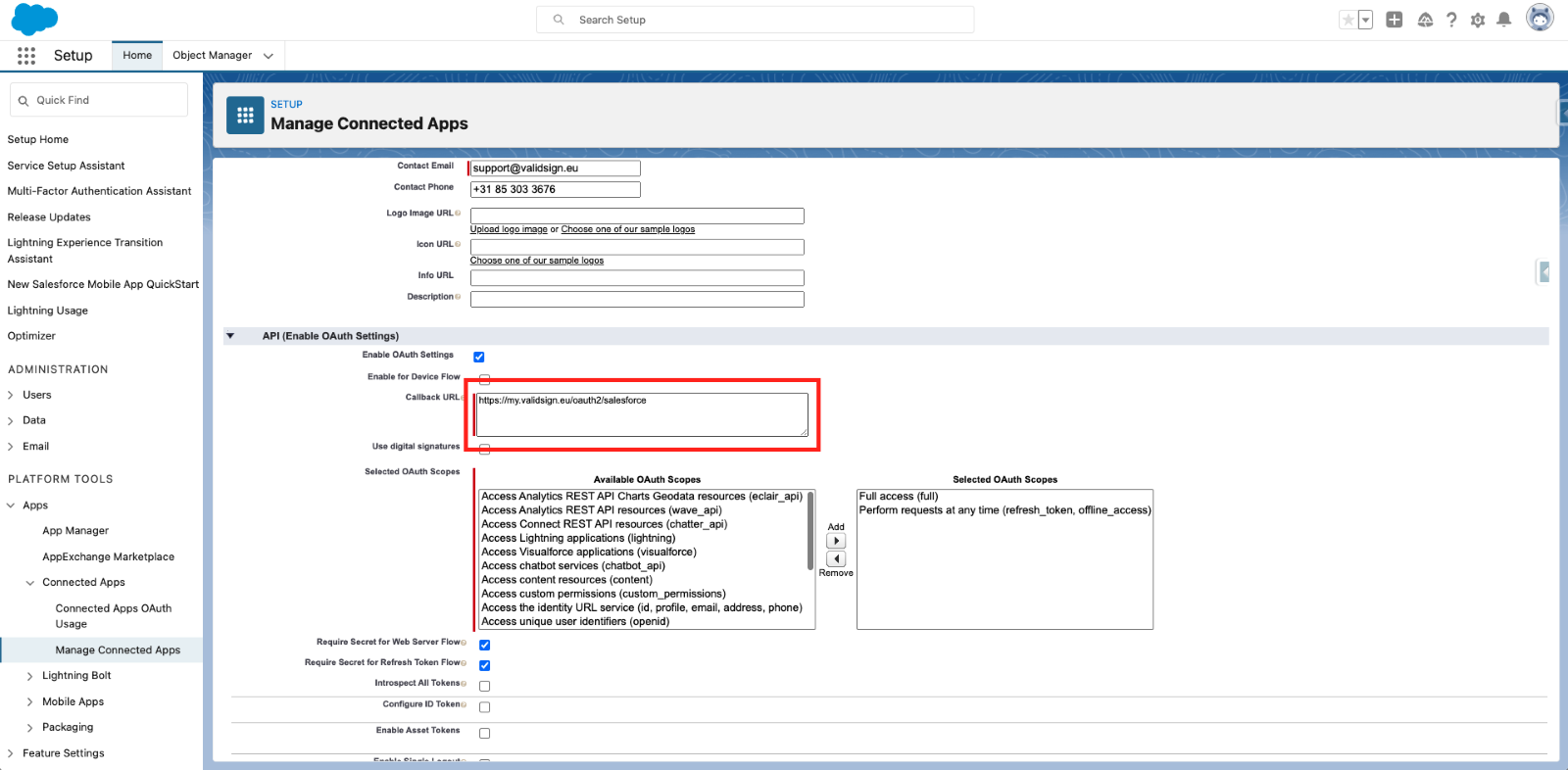Untick Require Secret for Web Server Flow
This screenshot has width=1568, height=770.
484,645
